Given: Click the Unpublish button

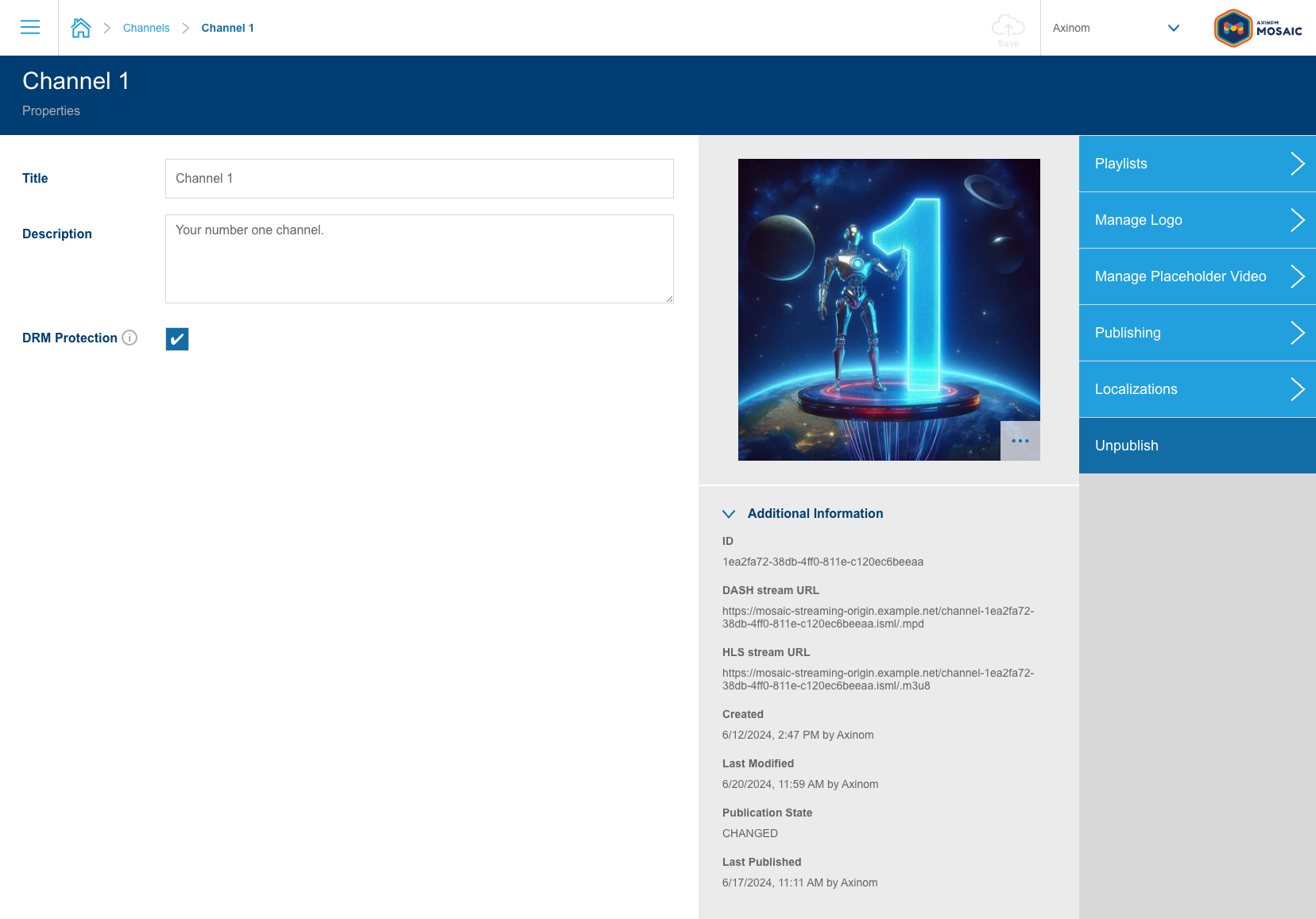Looking at the screenshot, I should (x=1126, y=446).
